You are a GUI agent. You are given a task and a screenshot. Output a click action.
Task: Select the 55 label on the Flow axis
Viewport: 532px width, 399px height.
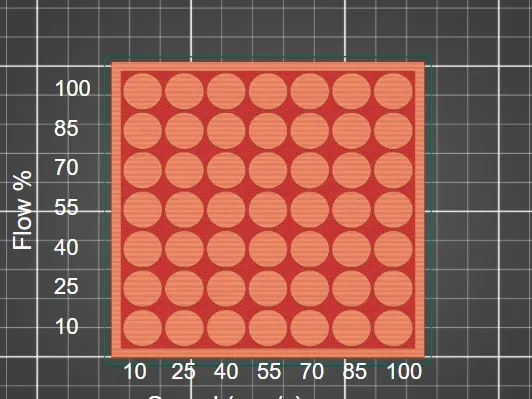(x=66, y=207)
